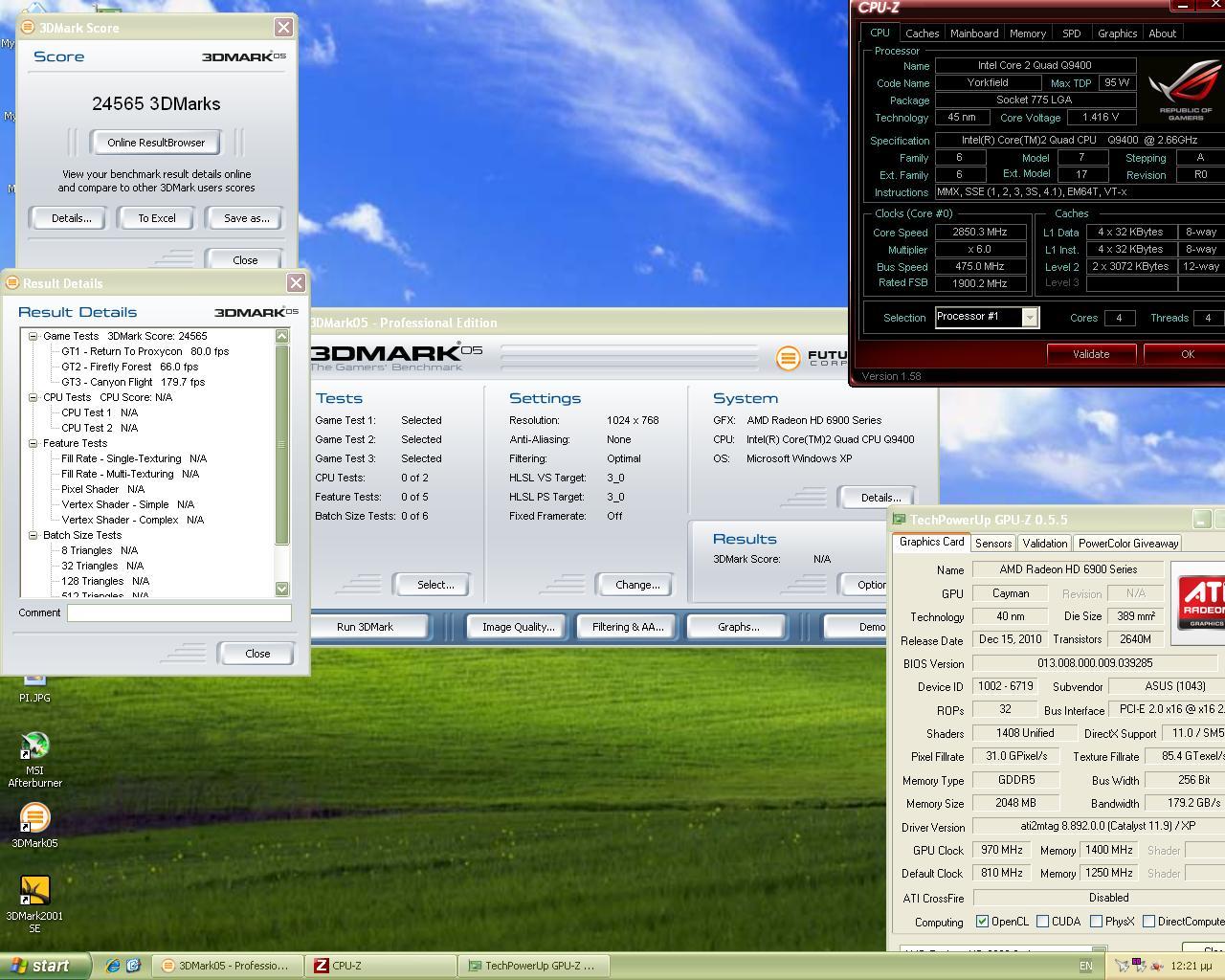1225x980 pixels.
Task: Open the 3DMark05 desktop shortcut
Action: click(x=34, y=825)
